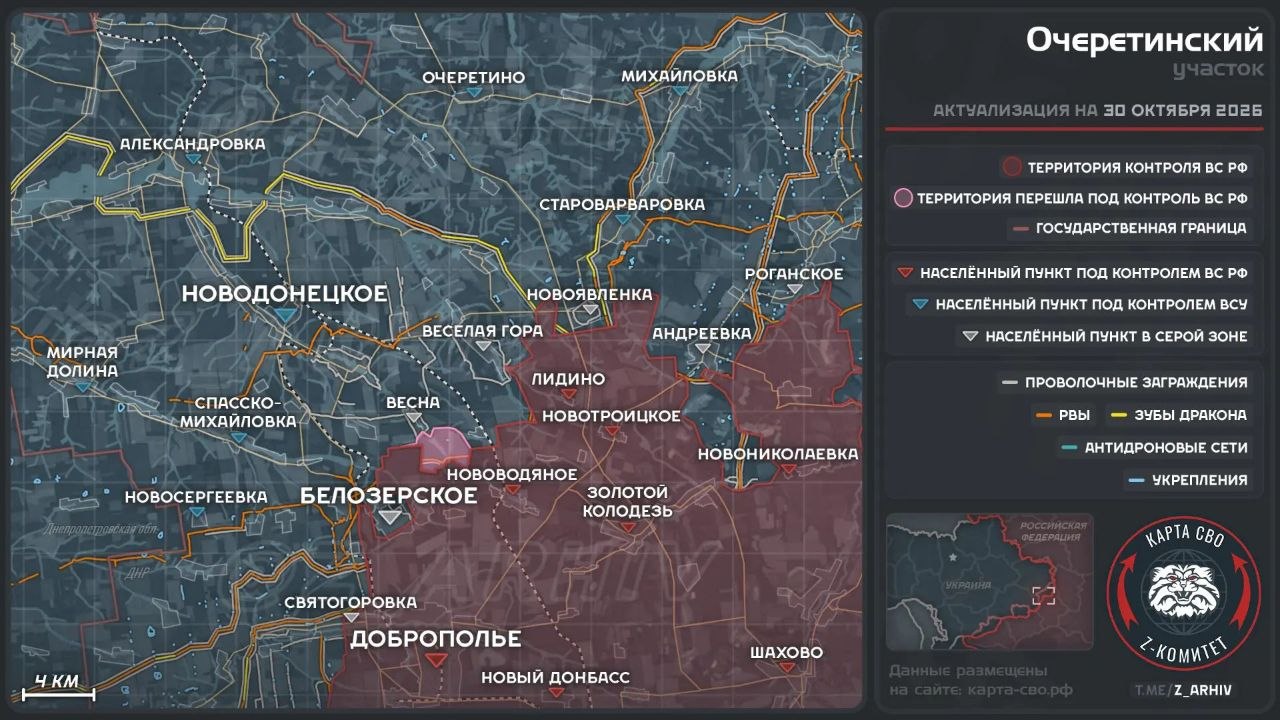Click the Очеретино settlement marker triangle

click(475, 91)
